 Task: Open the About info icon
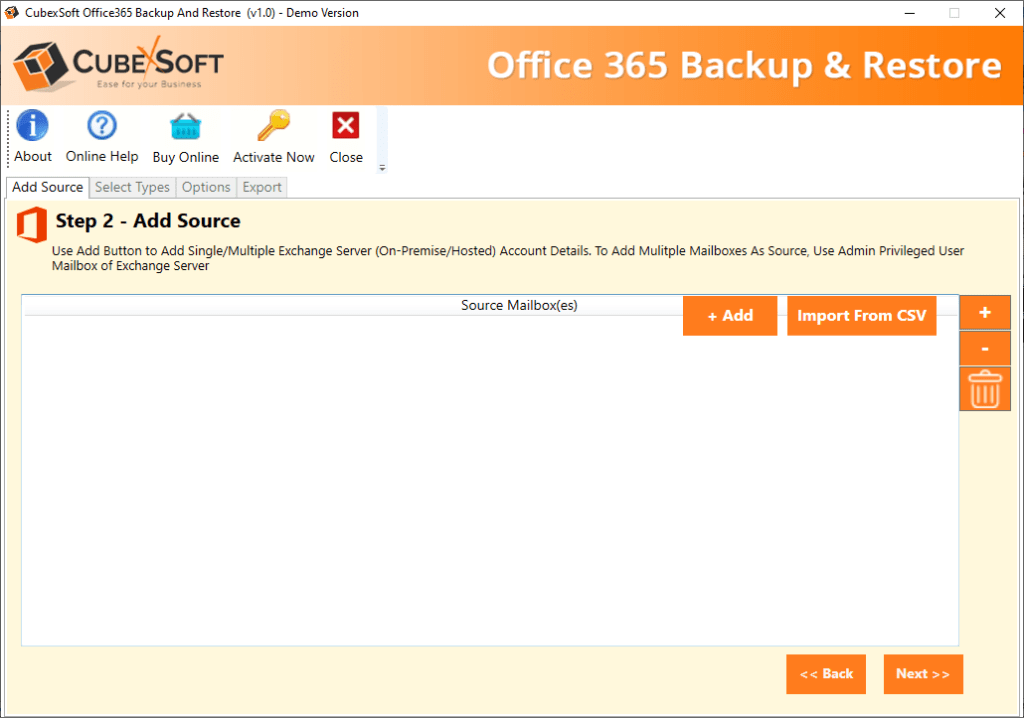32,126
